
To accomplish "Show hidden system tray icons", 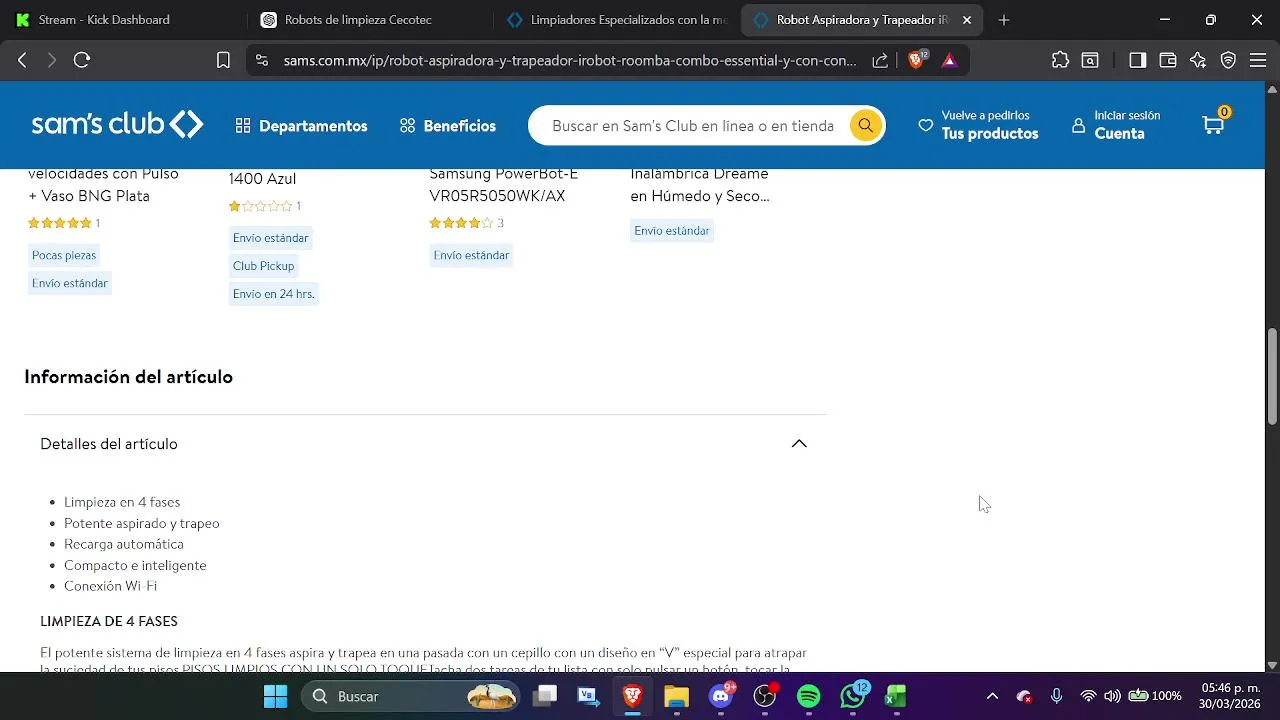I will pos(992,696).
